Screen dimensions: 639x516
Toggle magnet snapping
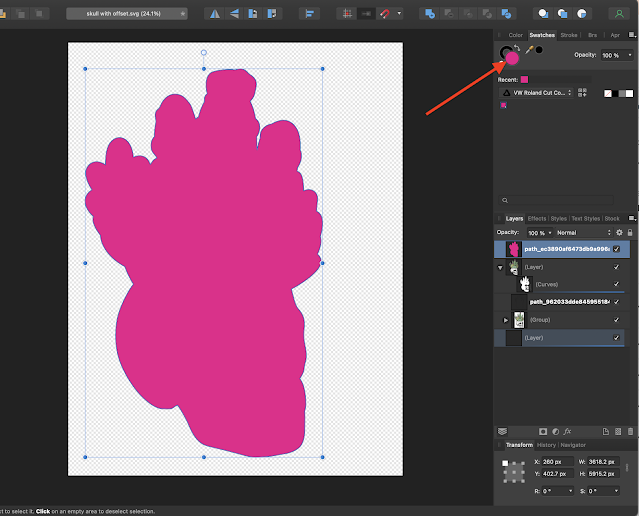click(x=385, y=14)
